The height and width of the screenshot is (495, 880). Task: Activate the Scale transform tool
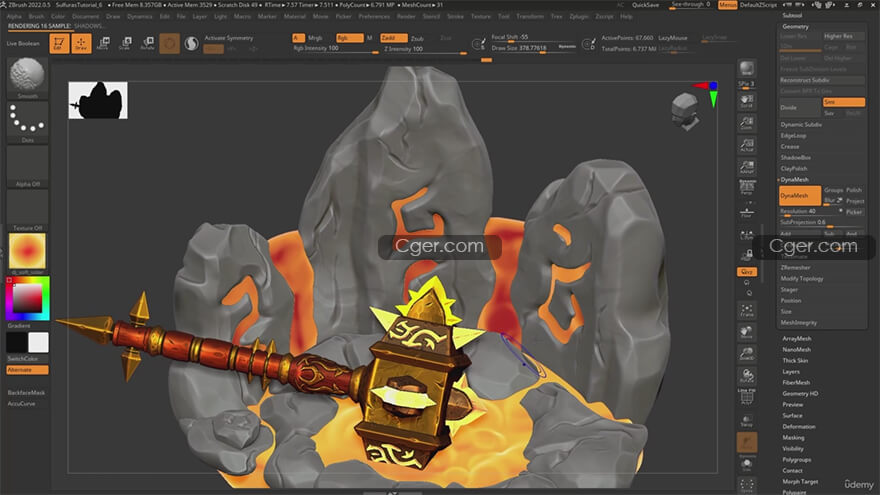point(125,44)
